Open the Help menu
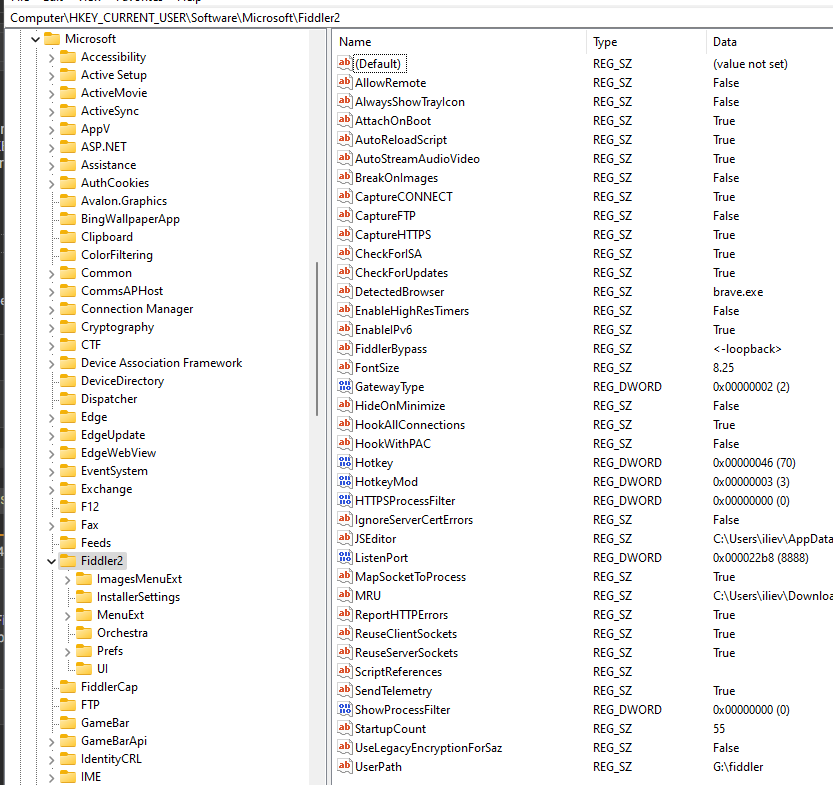Image resolution: width=833 pixels, height=785 pixels. tap(185, 2)
